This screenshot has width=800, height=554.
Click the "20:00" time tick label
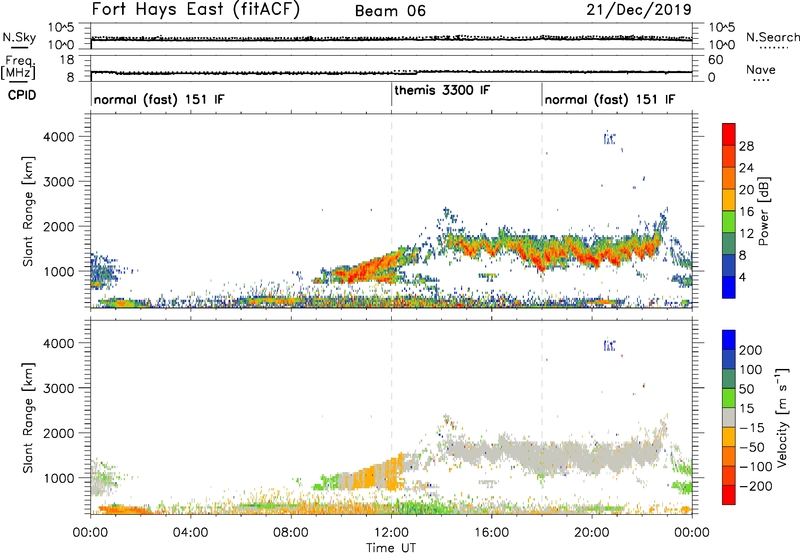coord(591,533)
